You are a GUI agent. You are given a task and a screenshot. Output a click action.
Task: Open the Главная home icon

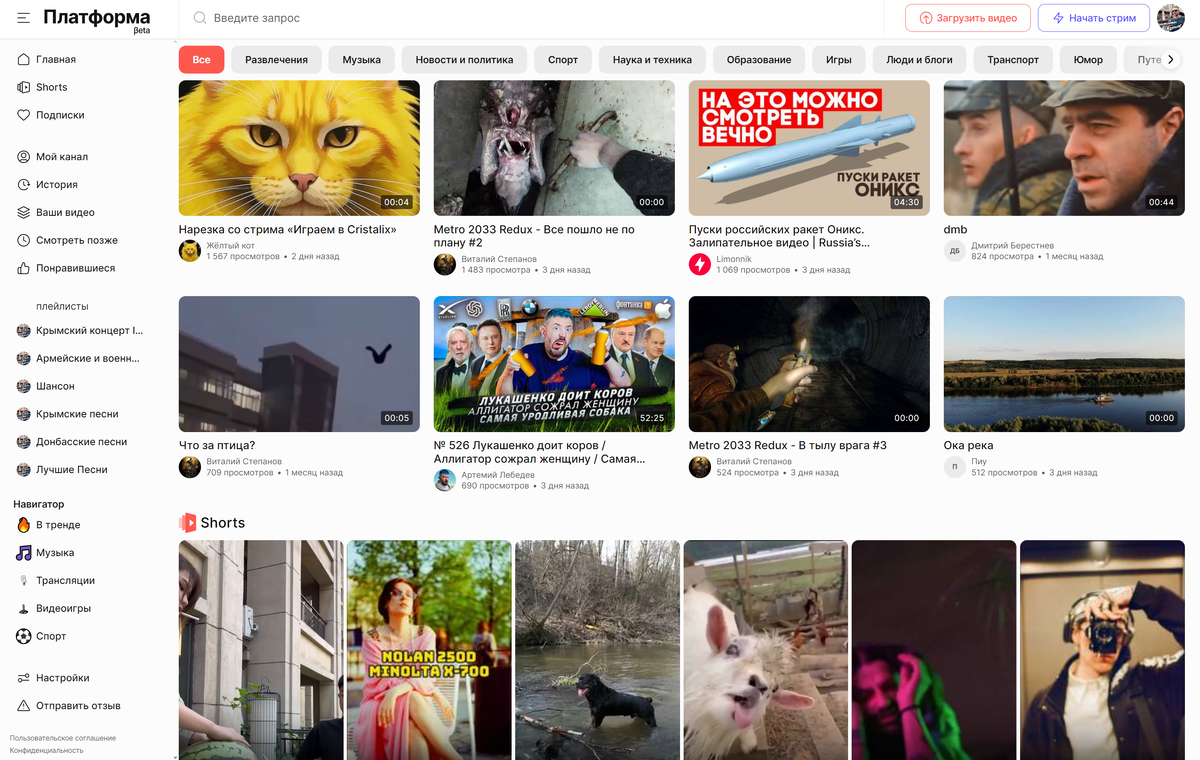(24, 59)
